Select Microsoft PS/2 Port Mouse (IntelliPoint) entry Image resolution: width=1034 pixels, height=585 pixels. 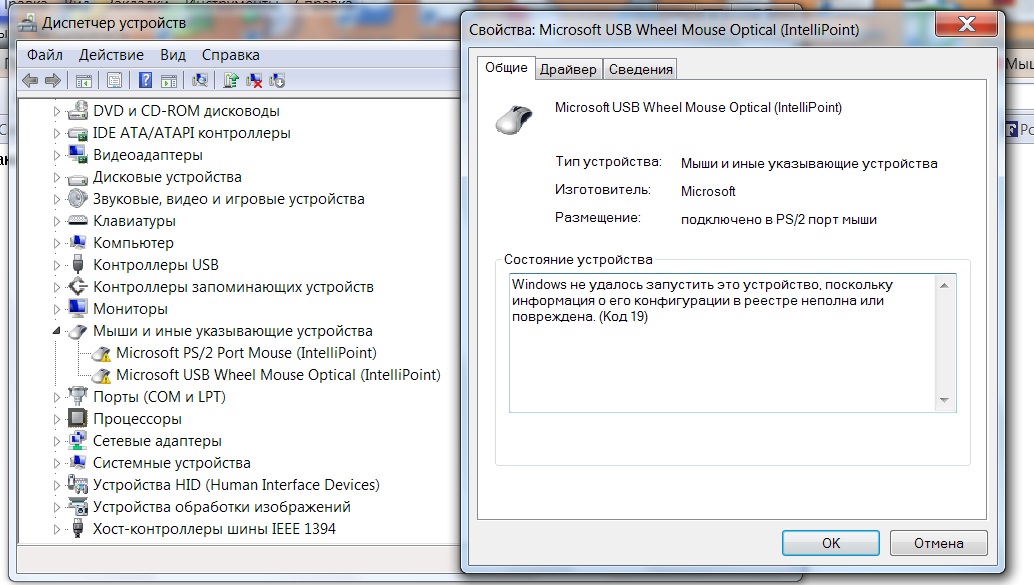tap(246, 353)
